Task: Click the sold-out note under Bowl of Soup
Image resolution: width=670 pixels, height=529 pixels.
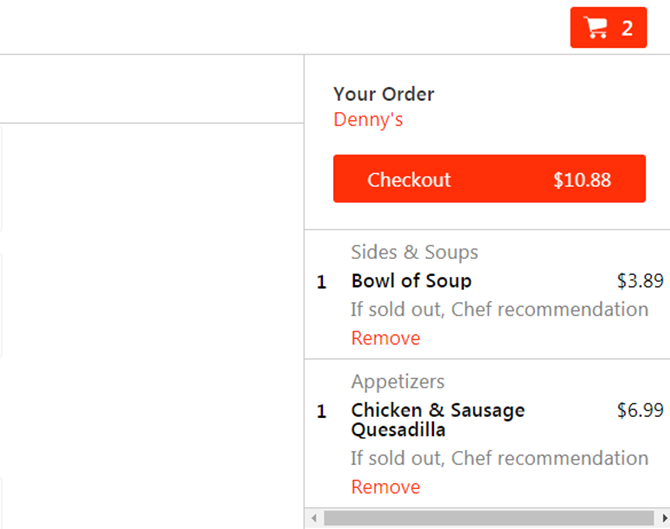Action: coord(500,309)
